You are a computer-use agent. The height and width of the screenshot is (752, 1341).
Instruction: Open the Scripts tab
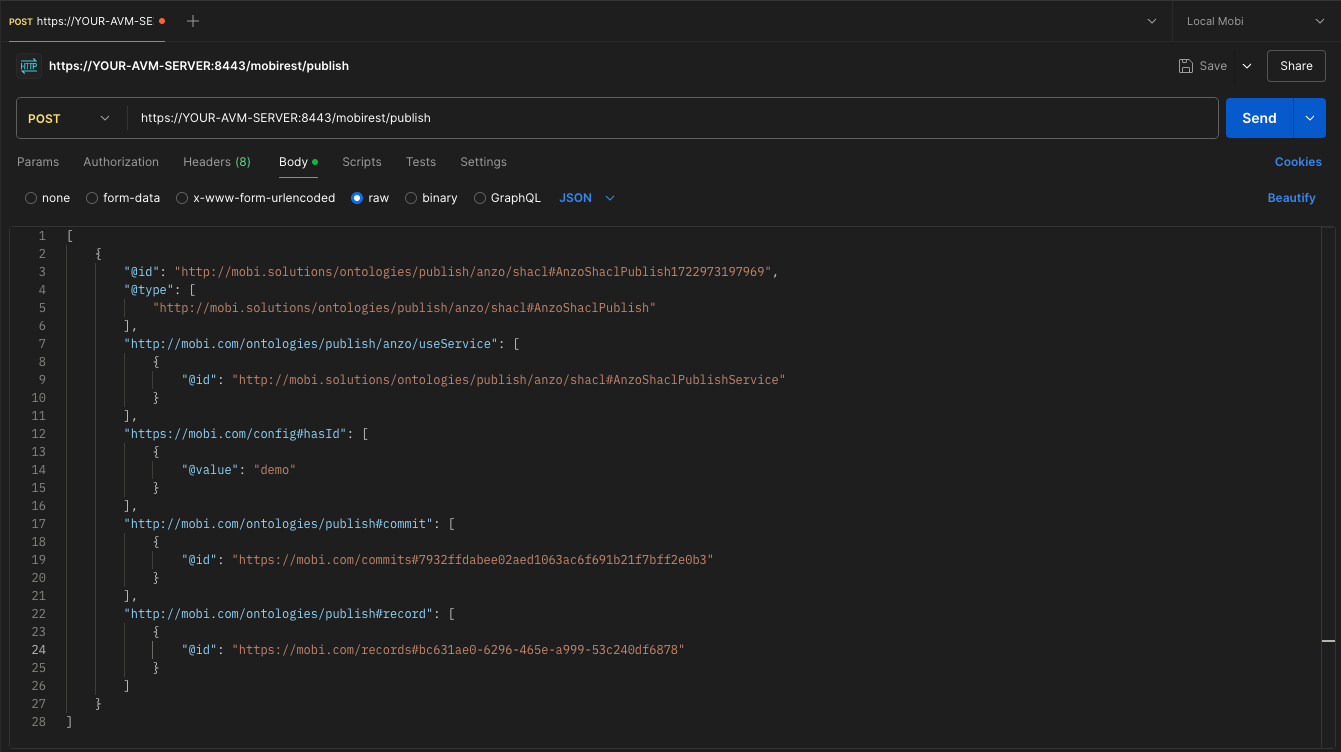tap(362, 162)
